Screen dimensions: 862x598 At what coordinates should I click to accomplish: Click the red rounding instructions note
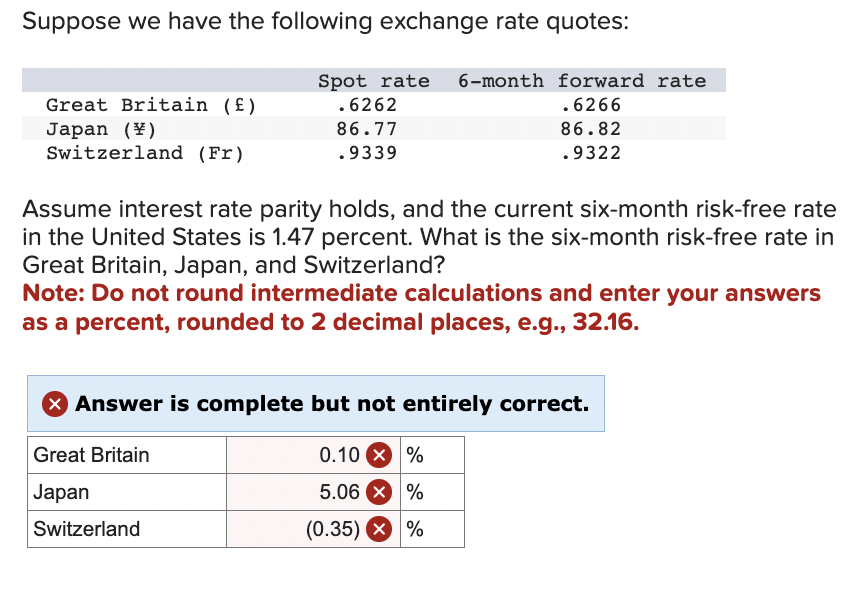pos(430,306)
